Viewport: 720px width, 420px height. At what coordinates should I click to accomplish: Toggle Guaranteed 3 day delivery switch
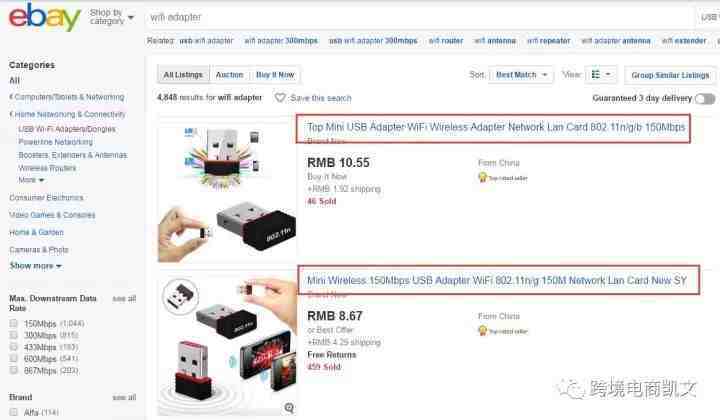tap(704, 98)
